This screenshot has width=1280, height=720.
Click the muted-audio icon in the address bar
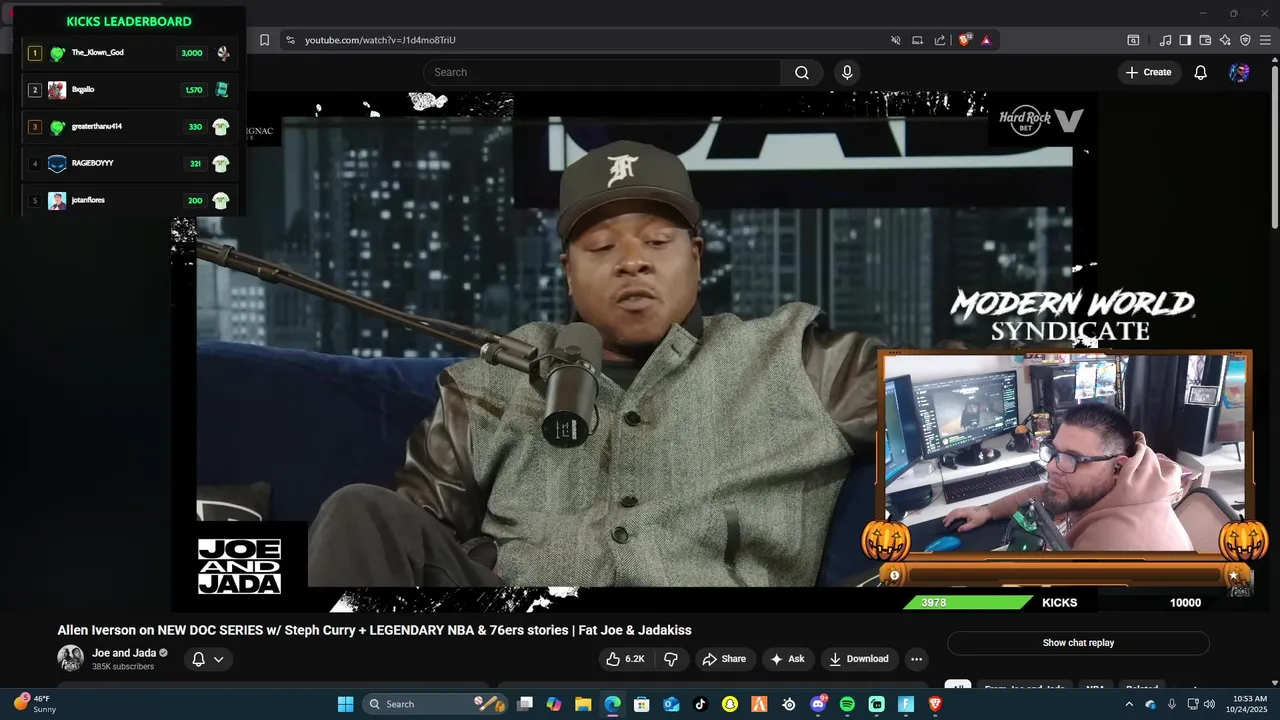(896, 40)
